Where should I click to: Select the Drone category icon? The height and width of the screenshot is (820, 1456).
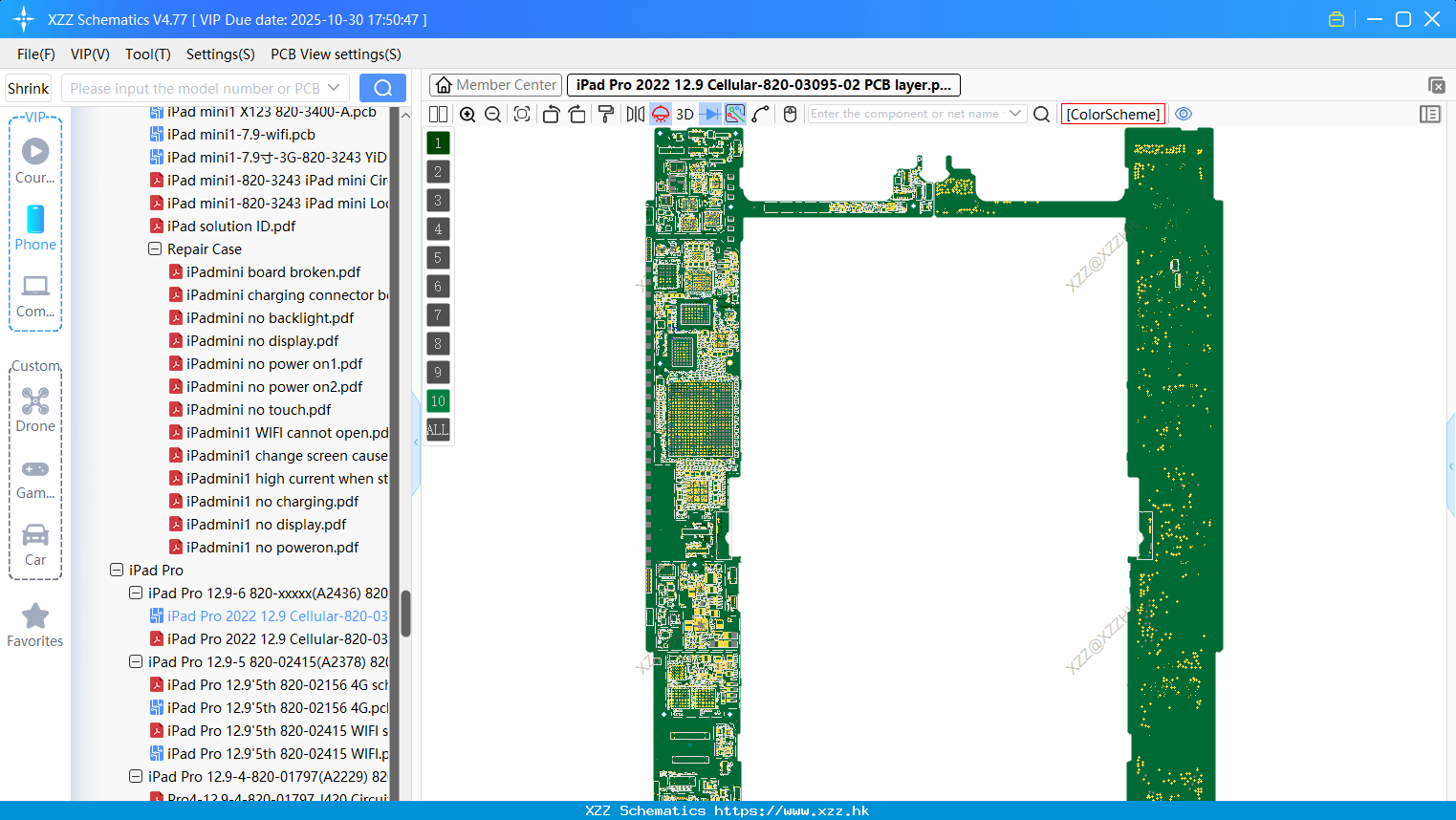tap(35, 410)
